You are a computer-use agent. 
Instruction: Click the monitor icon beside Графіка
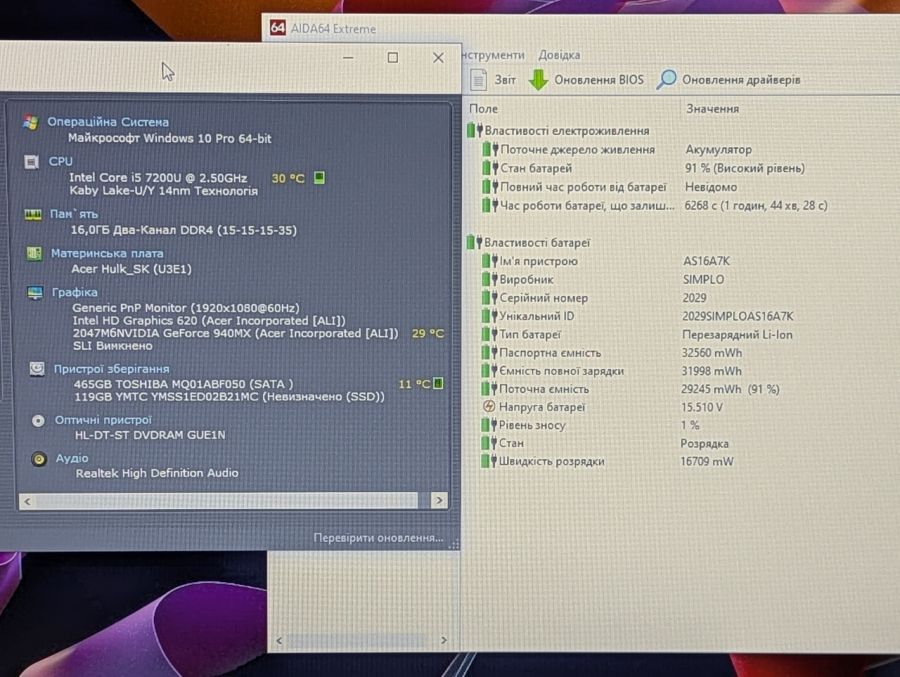point(35,293)
